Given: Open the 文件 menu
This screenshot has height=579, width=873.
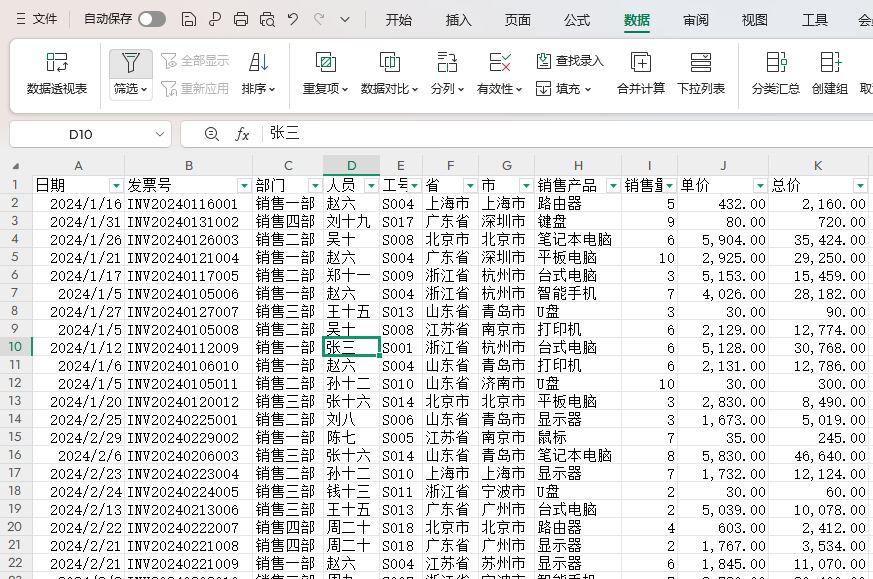Looking at the screenshot, I should coord(36,19).
